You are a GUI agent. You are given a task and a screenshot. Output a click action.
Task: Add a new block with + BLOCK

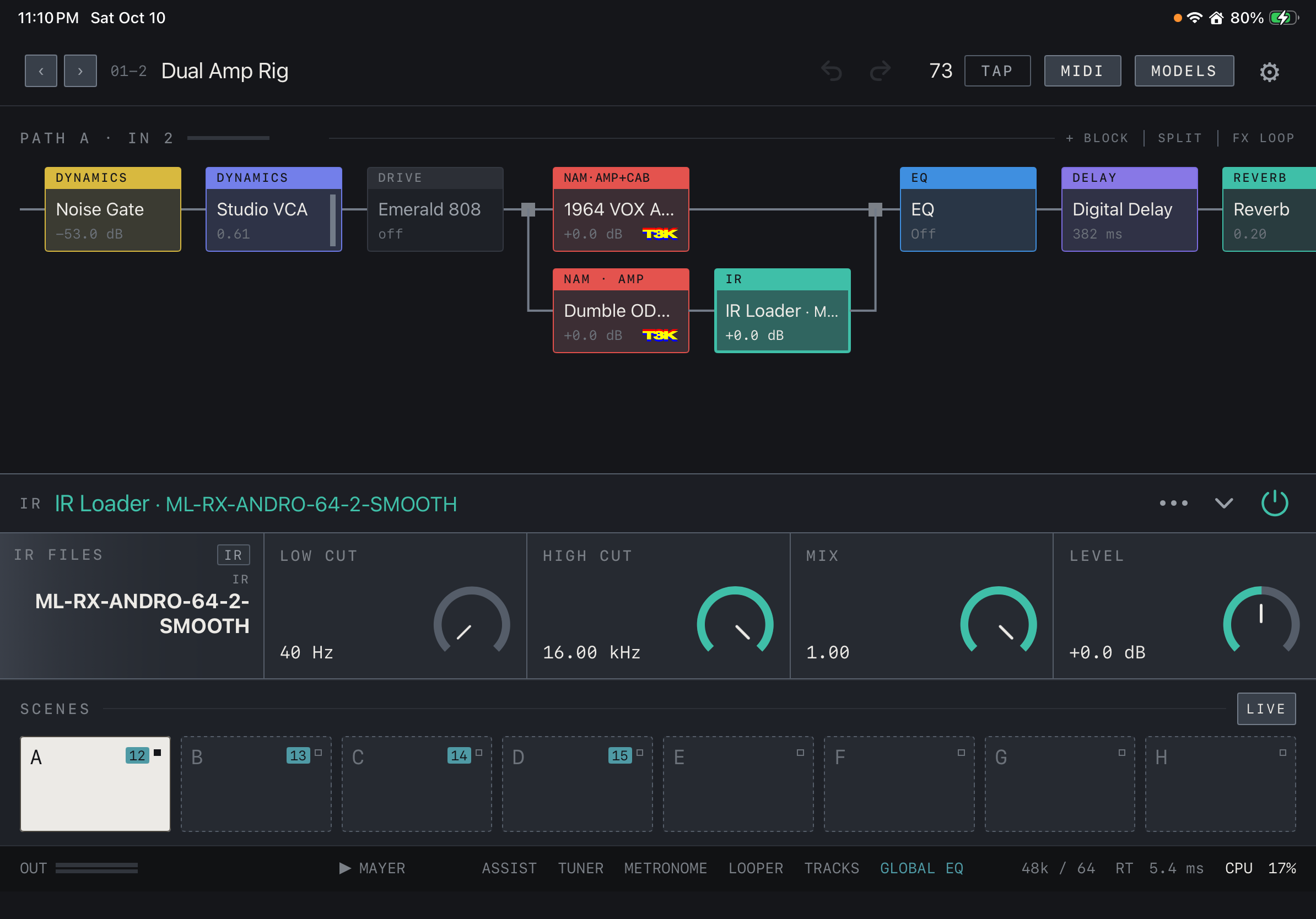1097,138
